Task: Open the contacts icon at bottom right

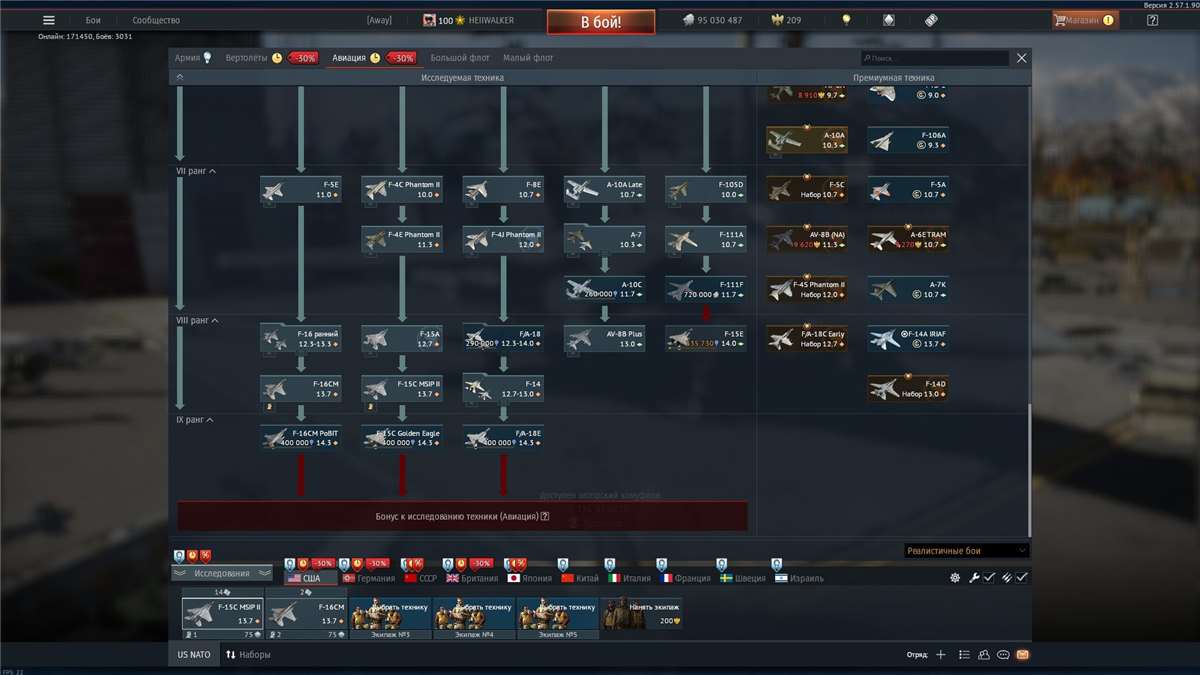Action: coord(984,655)
